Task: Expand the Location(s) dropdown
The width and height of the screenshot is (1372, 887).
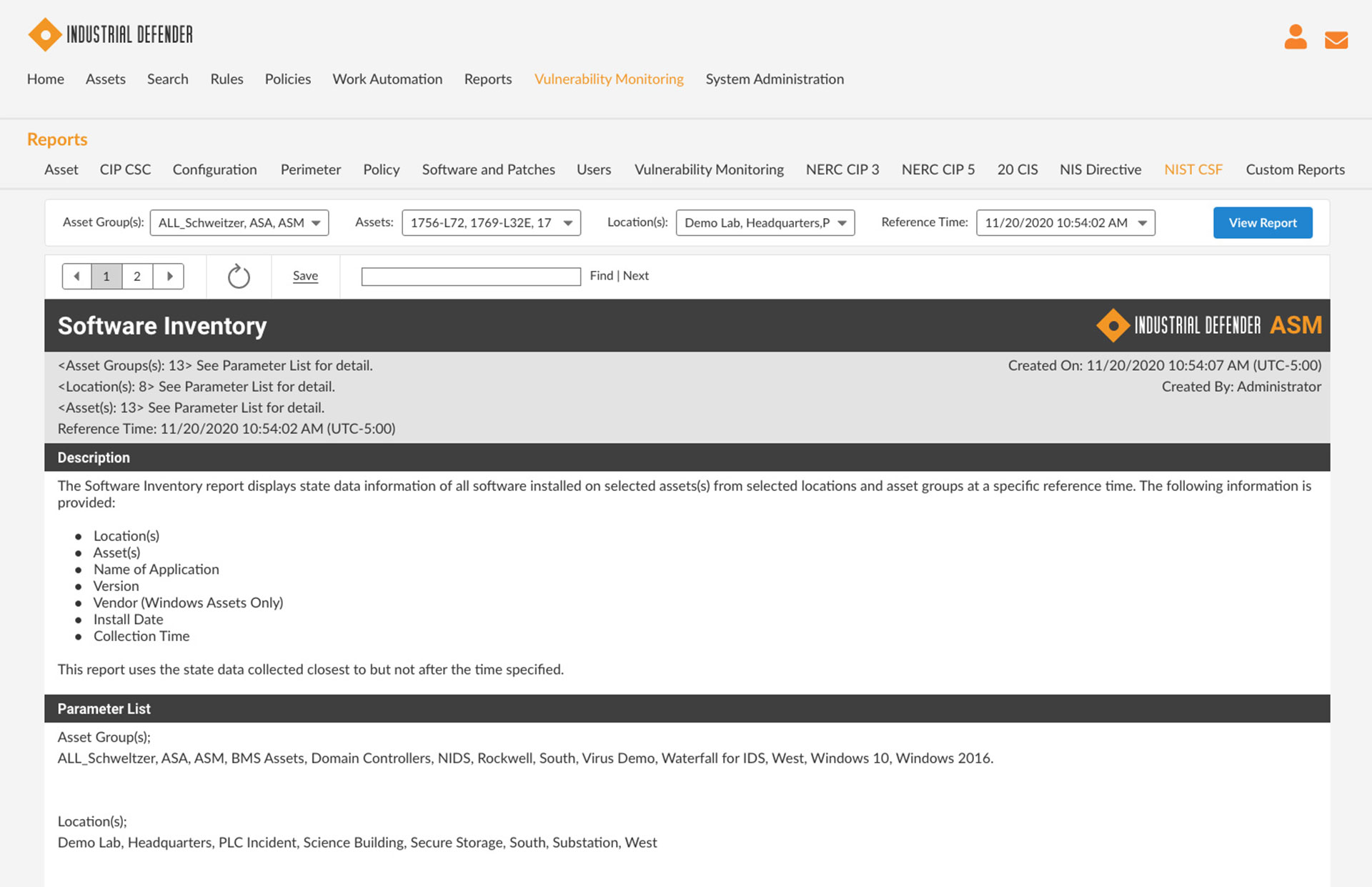Action: click(x=765, y=223)
